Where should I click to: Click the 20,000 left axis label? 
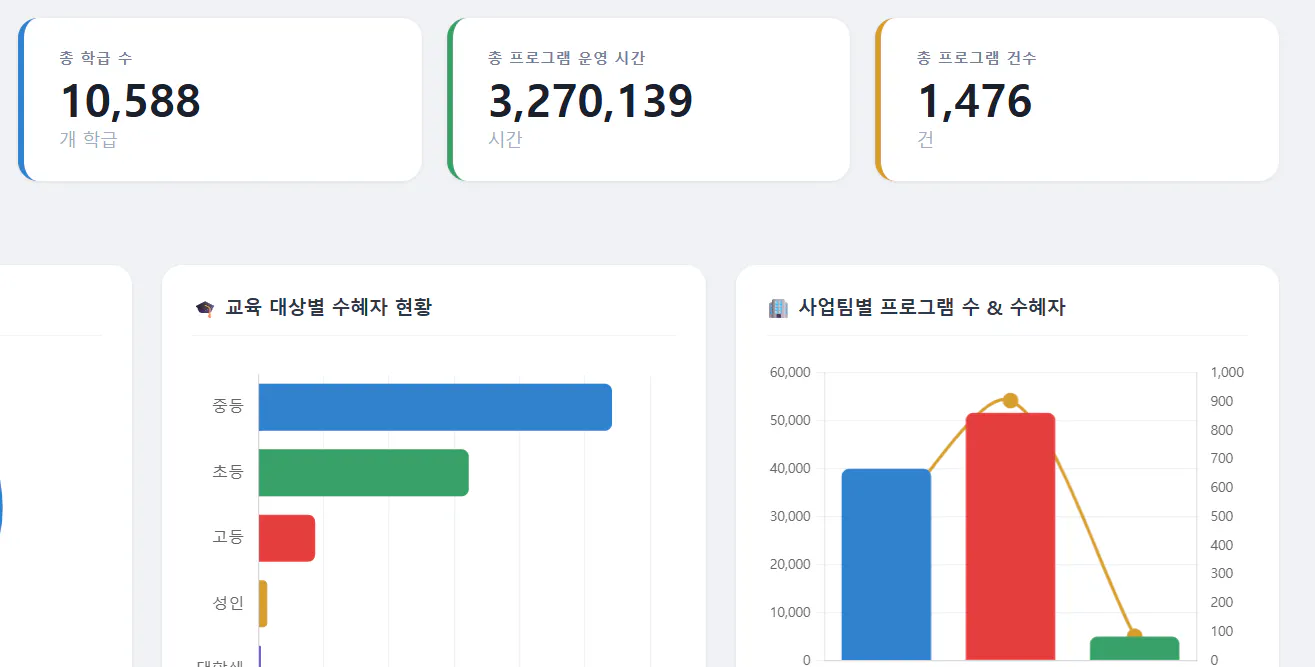point(790,564)
